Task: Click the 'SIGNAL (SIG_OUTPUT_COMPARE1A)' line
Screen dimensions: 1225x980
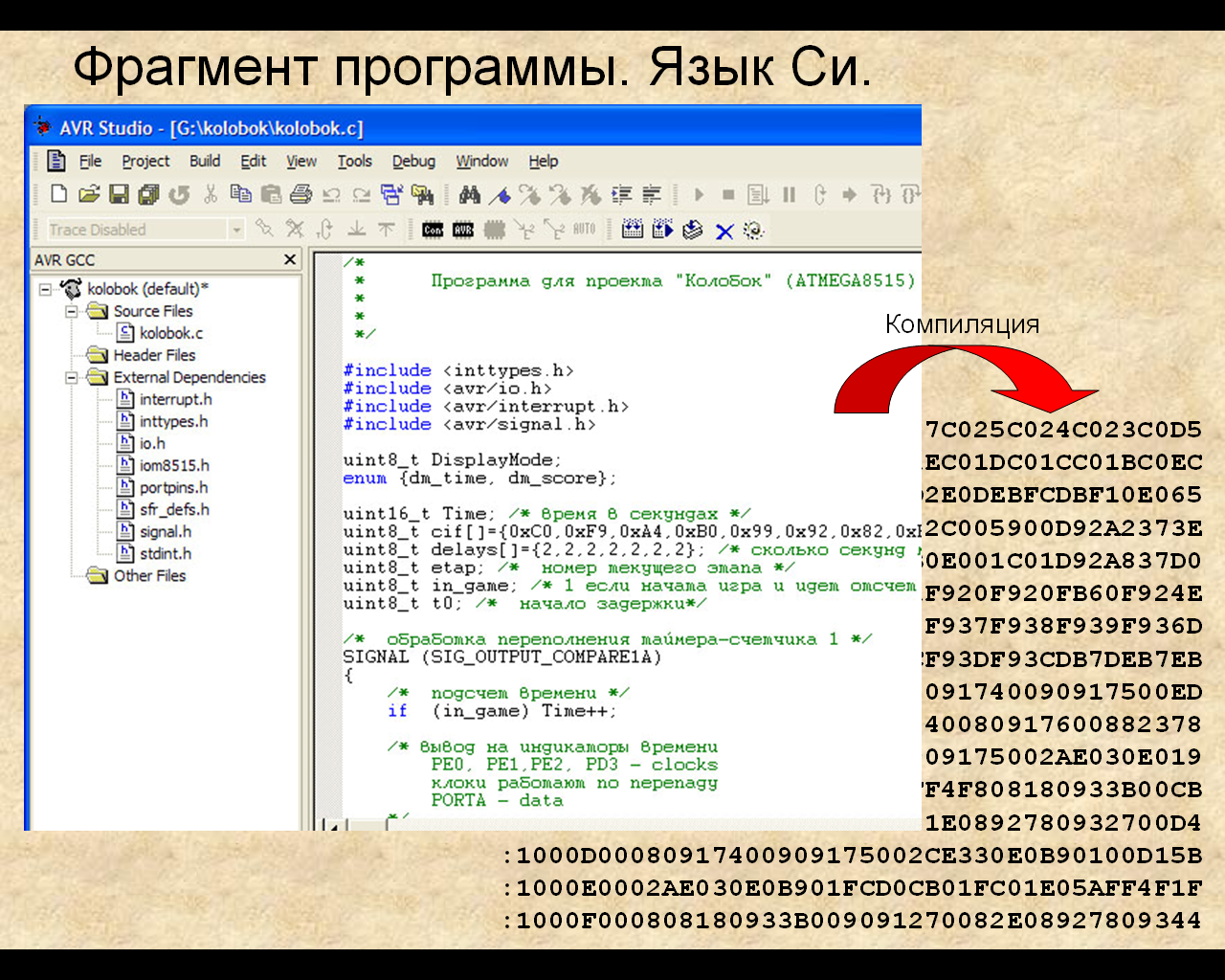Action: [x=502, y=657]
